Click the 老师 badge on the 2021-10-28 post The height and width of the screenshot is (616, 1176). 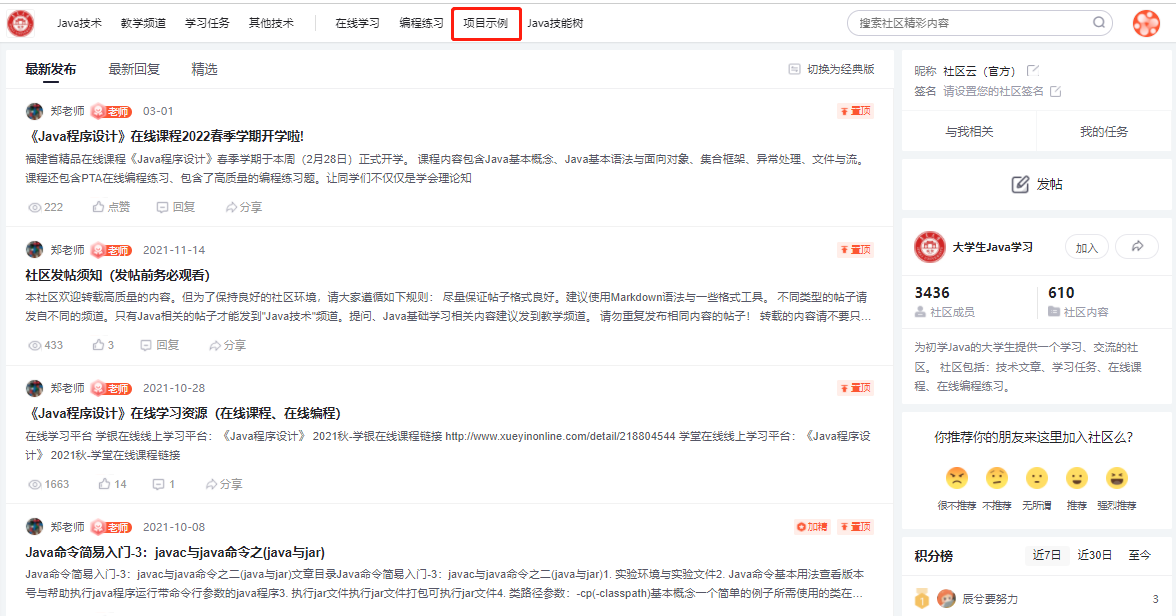click(x=111, y=389)
